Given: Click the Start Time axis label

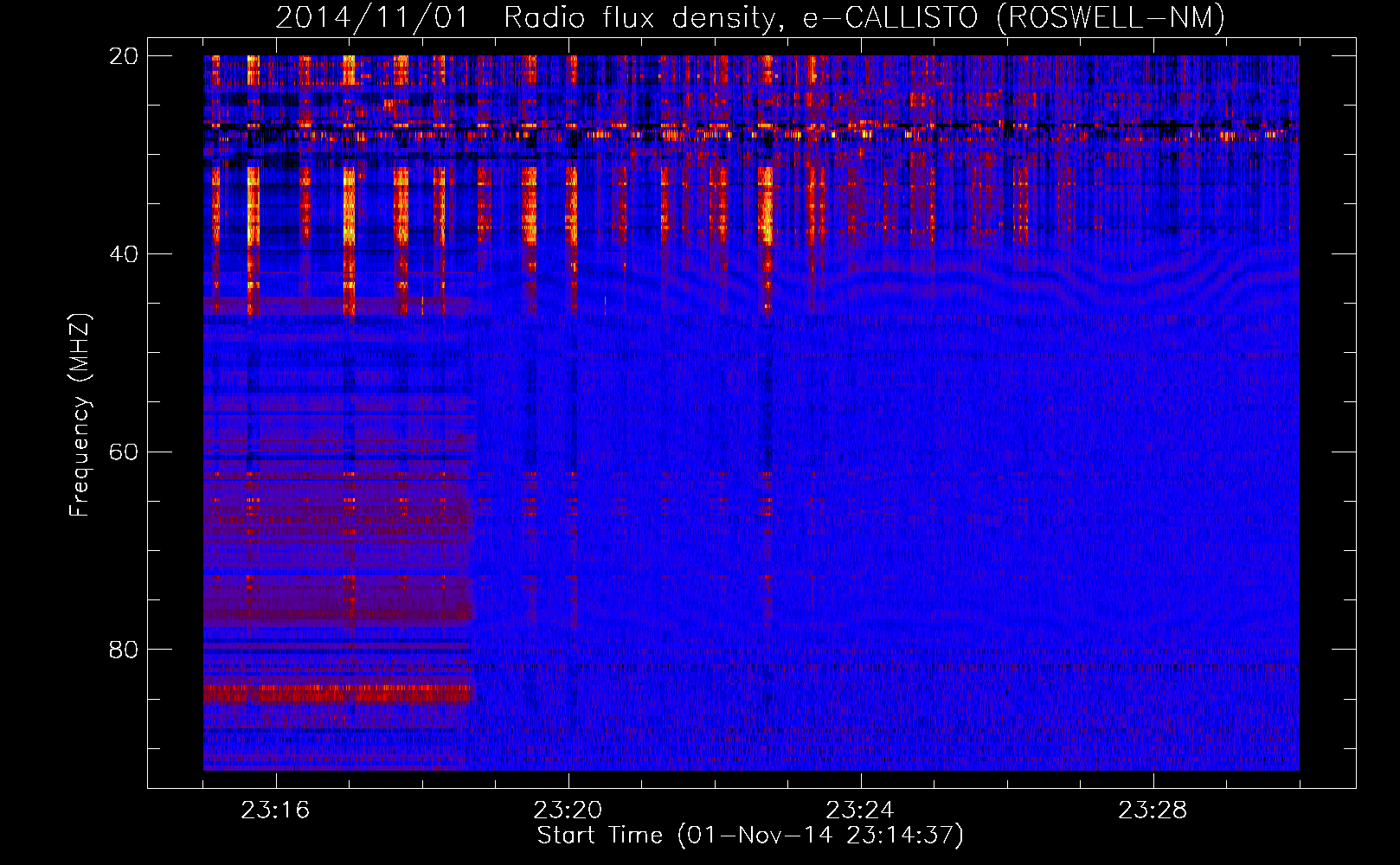Looking at the screenshot, I should [750, 836].
